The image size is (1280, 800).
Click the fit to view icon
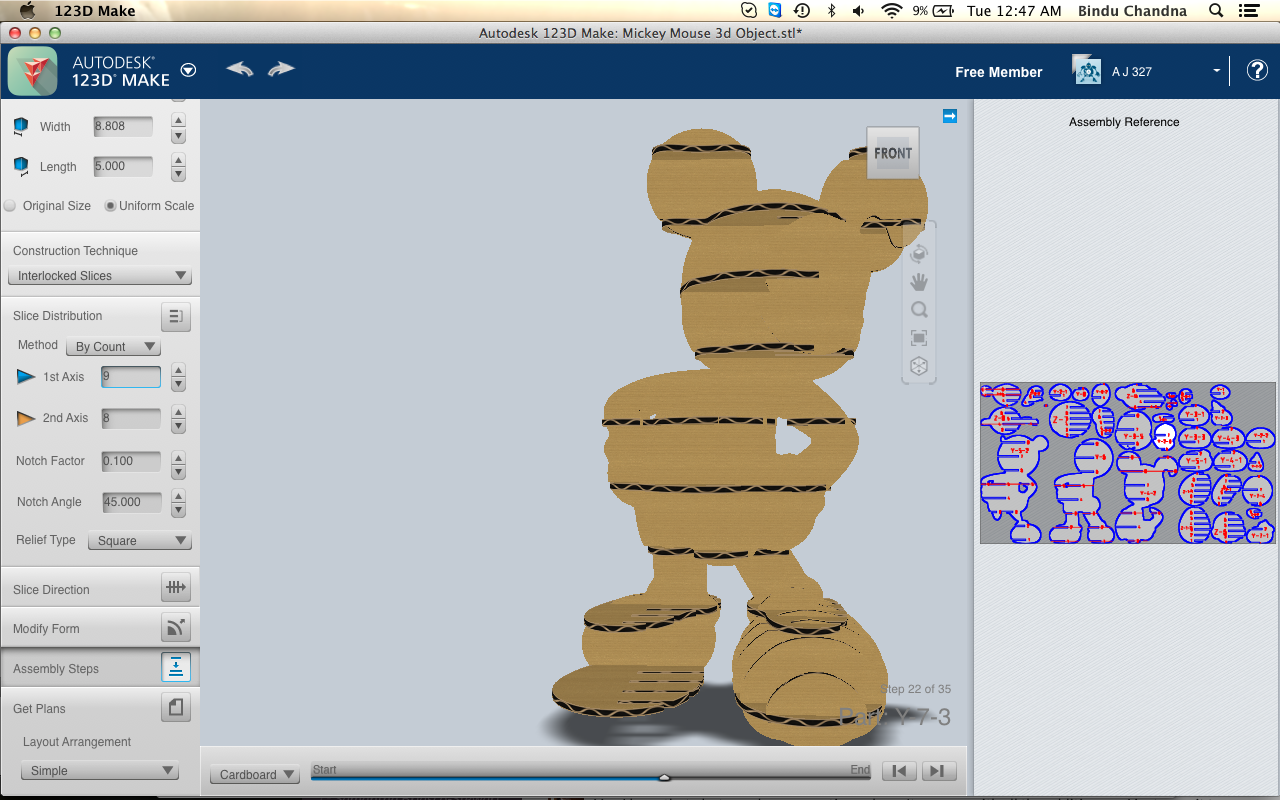pos(919,338)
